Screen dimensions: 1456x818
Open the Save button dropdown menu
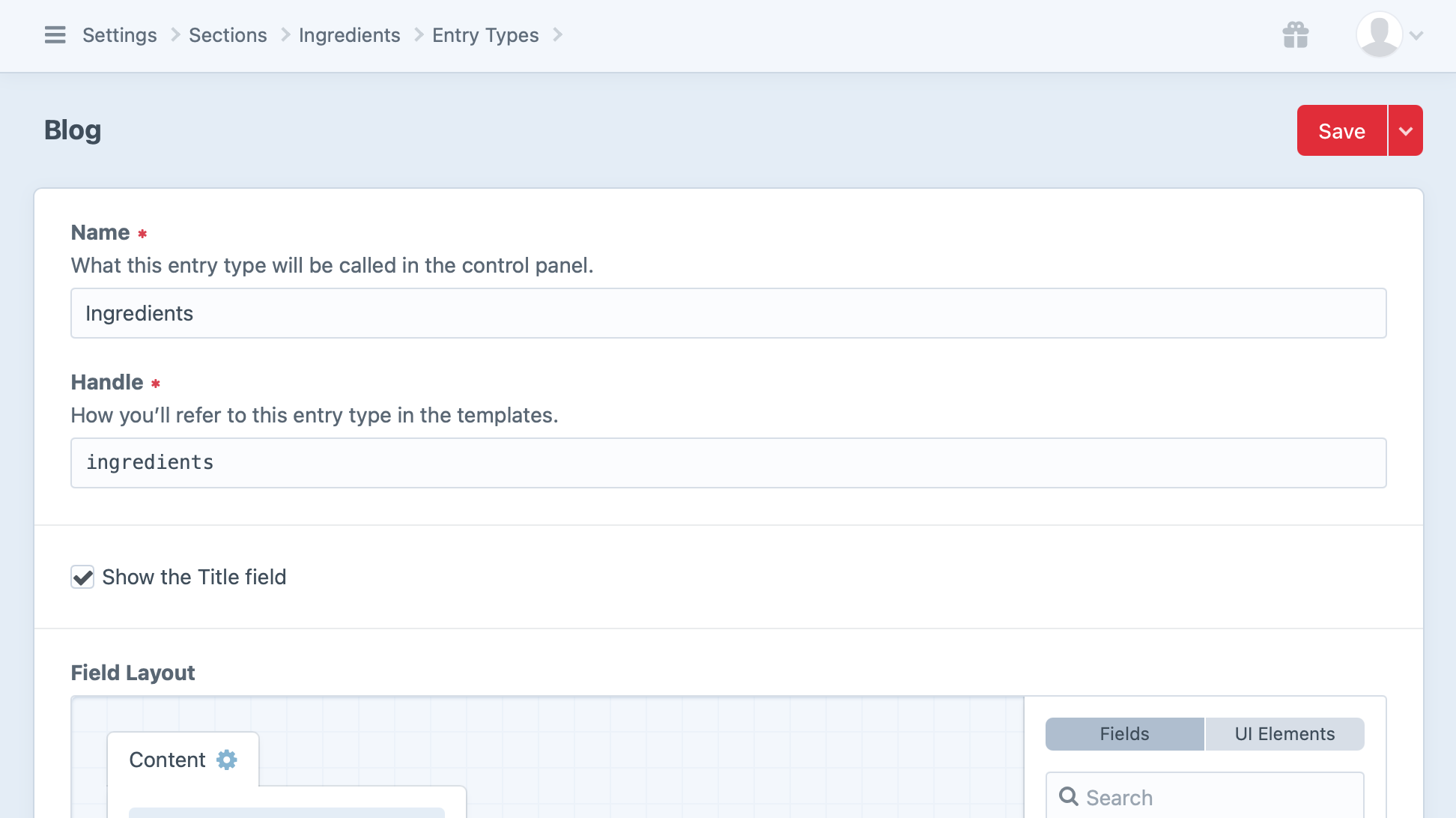[x=1406, y=130]
